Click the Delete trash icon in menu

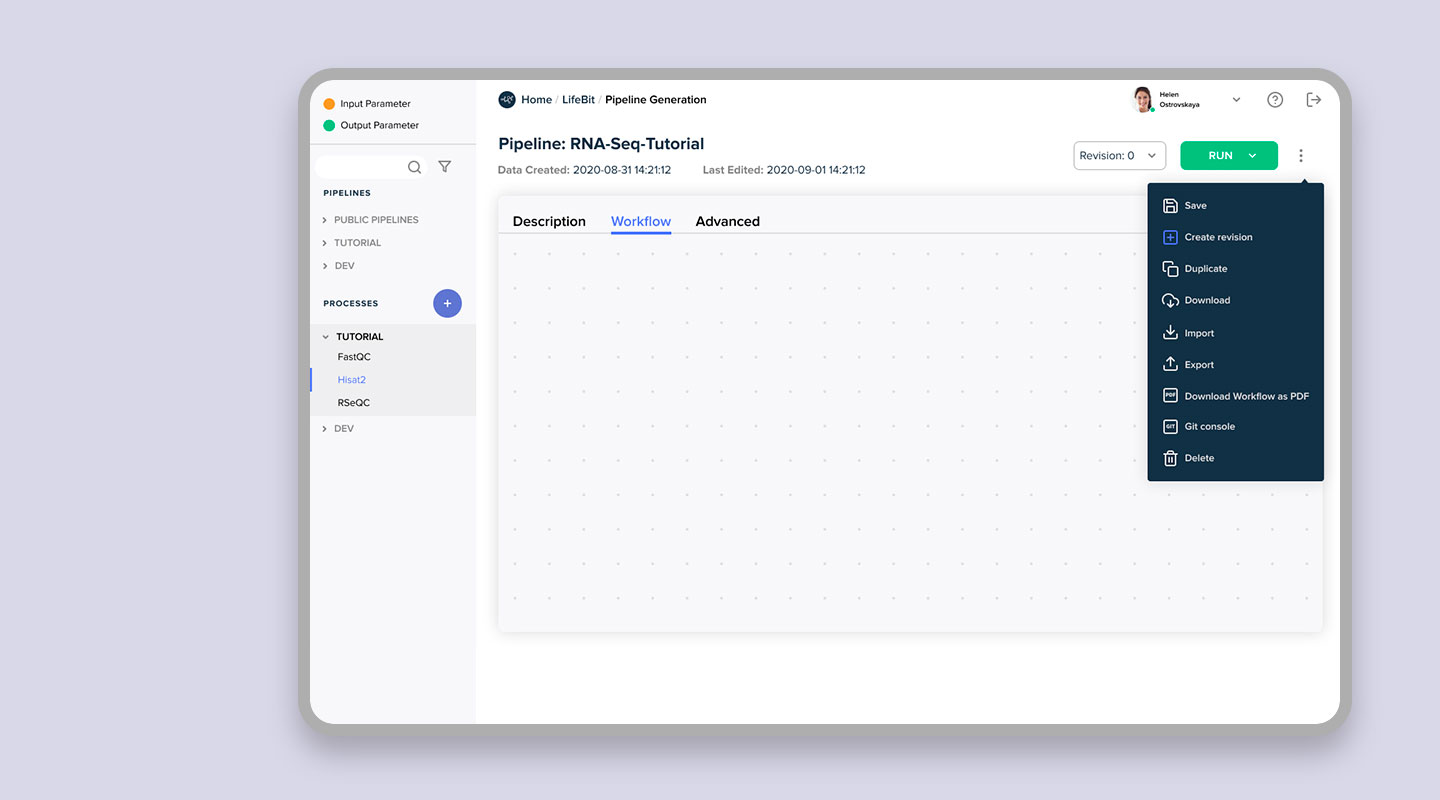(x=1170, y=458)
